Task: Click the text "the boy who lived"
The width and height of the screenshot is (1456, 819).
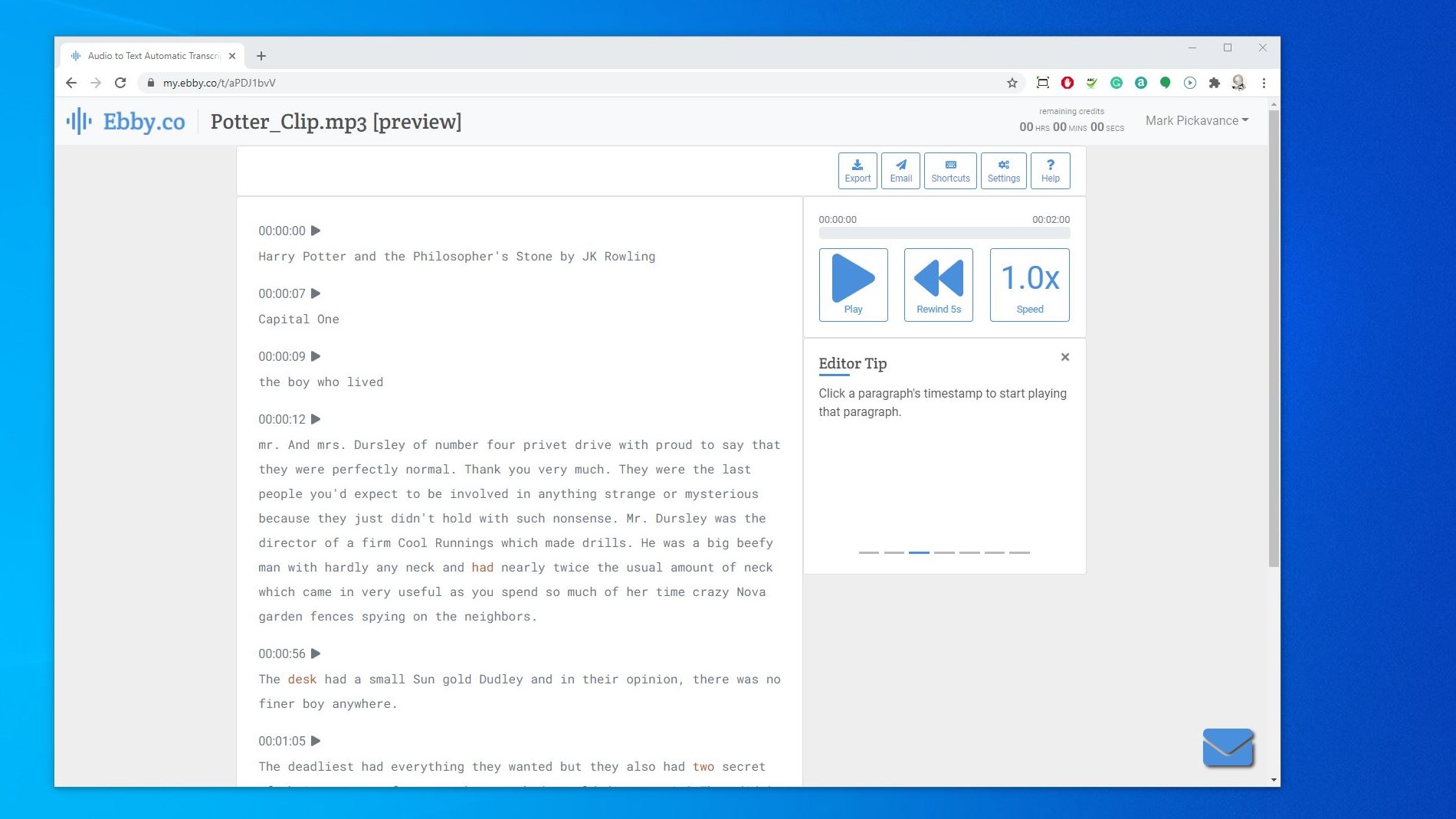Action: pyautogui.click(x=320, y=382)
